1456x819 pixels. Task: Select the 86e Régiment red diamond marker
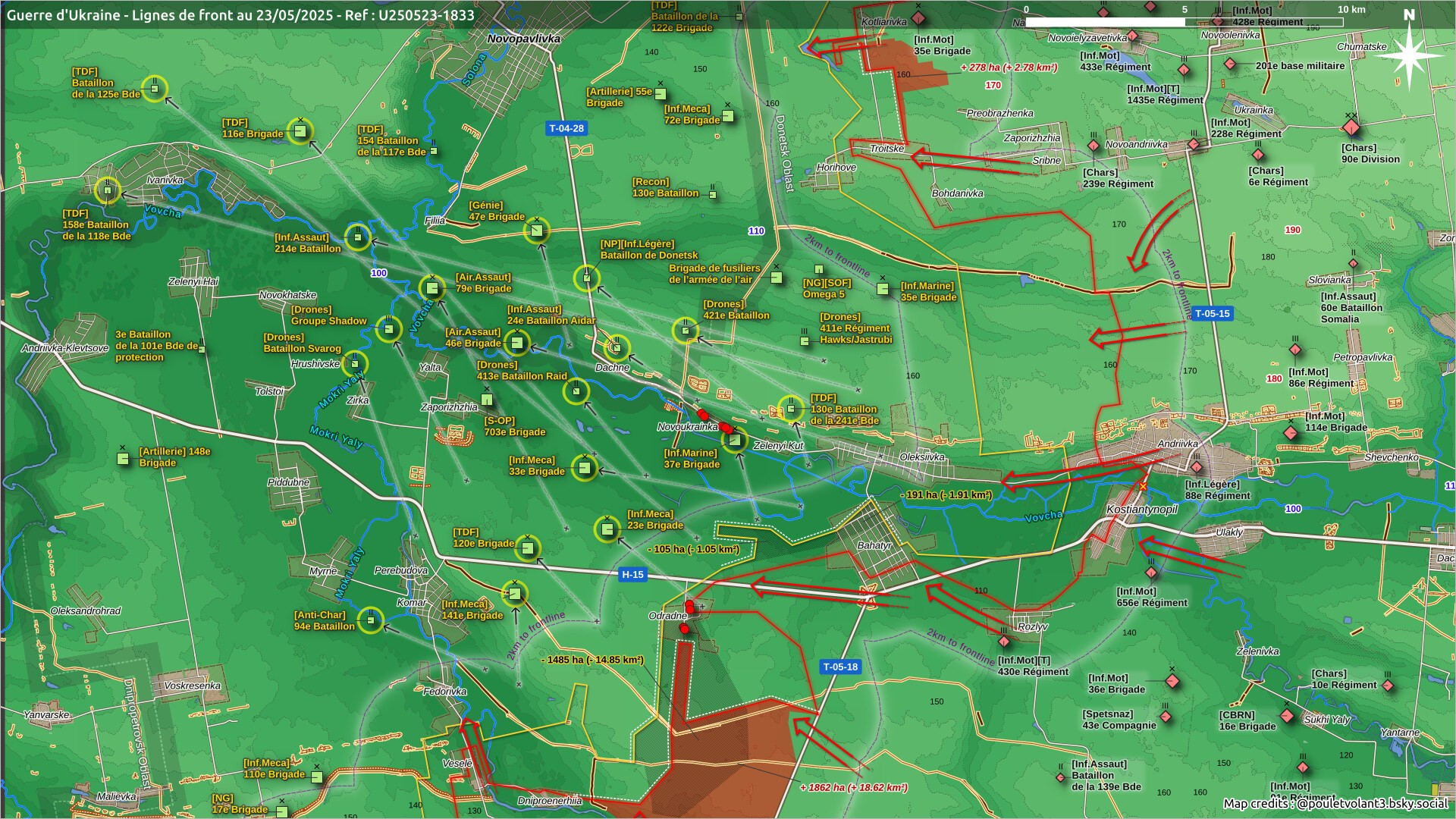click(x=1295, y=350)
